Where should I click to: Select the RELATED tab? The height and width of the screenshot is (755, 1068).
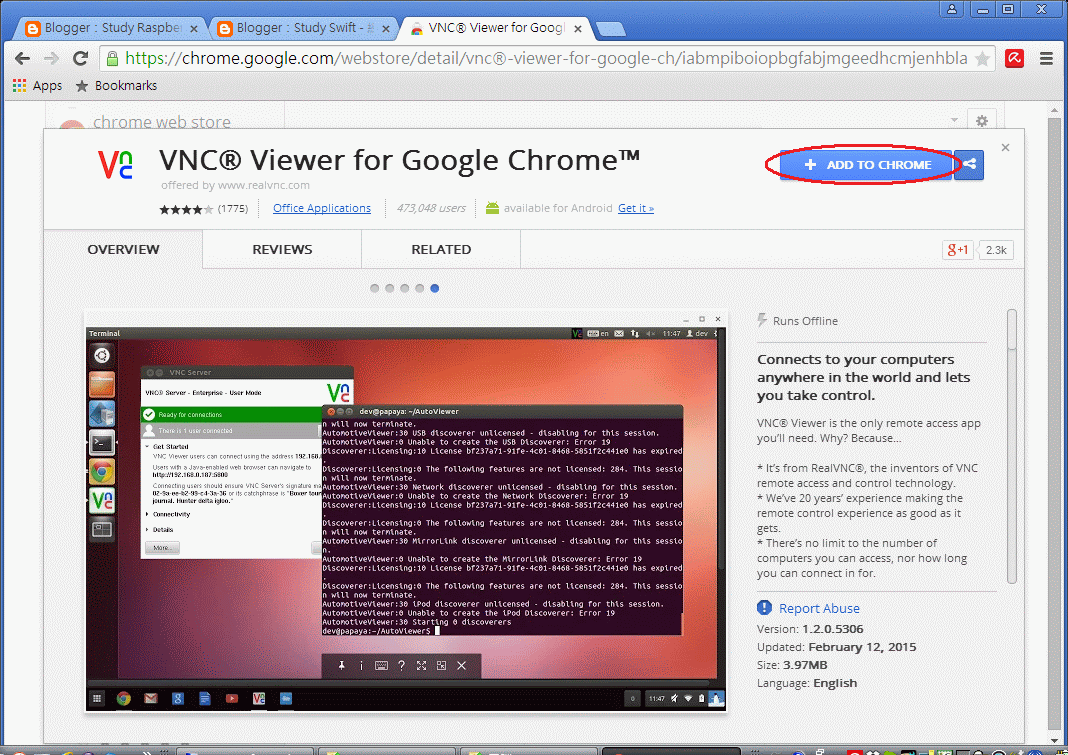(x=441, y=249)
